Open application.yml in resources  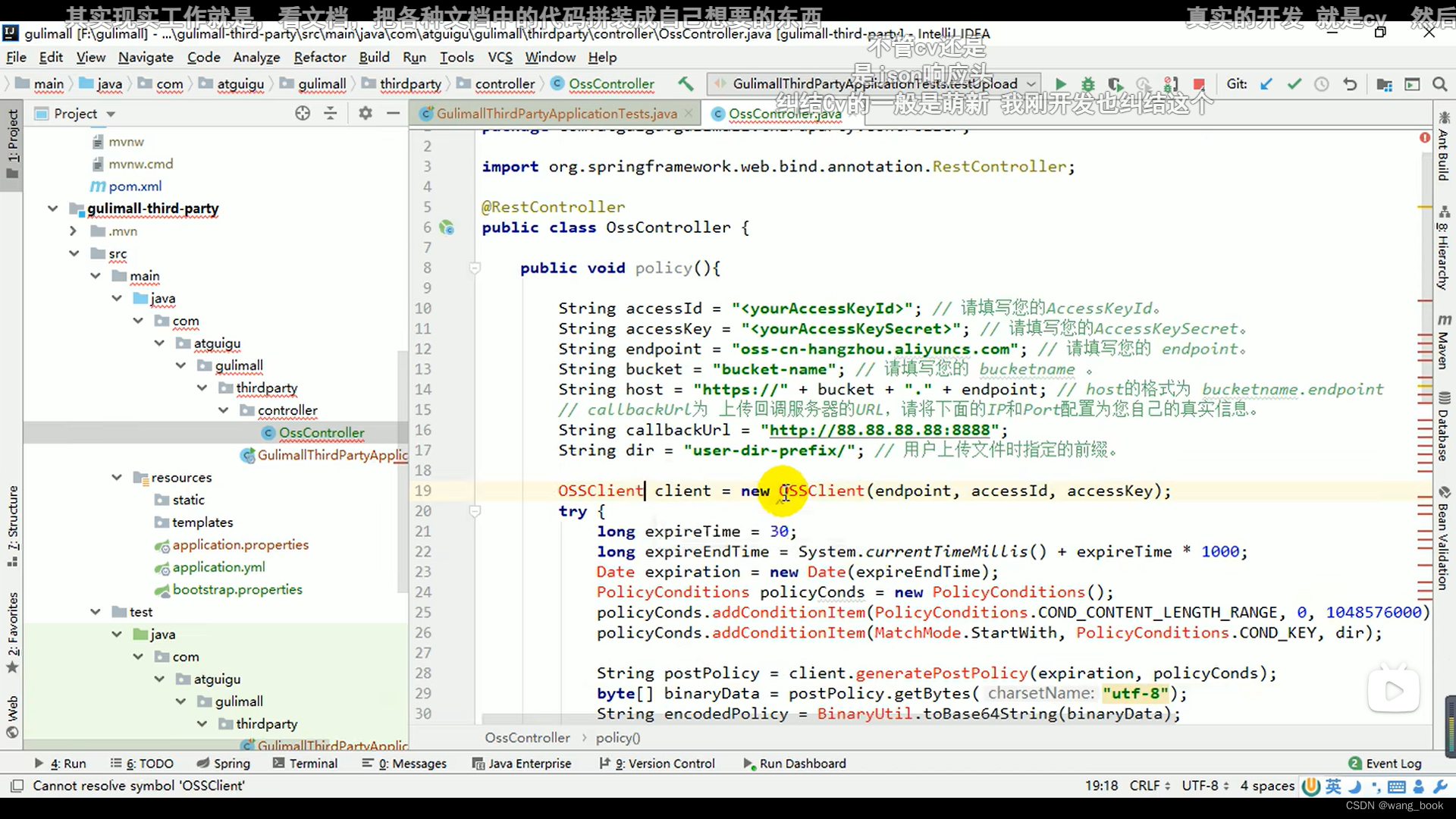pyautogui.click(x=218, y=567)
